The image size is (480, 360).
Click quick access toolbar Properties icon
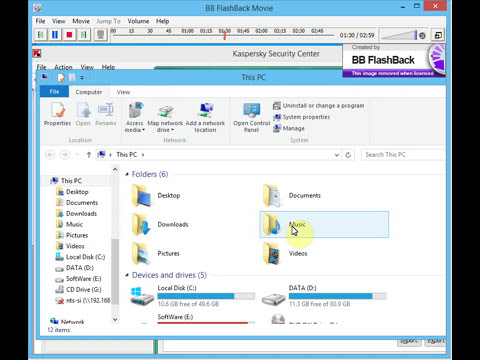(x=61, y=78)
